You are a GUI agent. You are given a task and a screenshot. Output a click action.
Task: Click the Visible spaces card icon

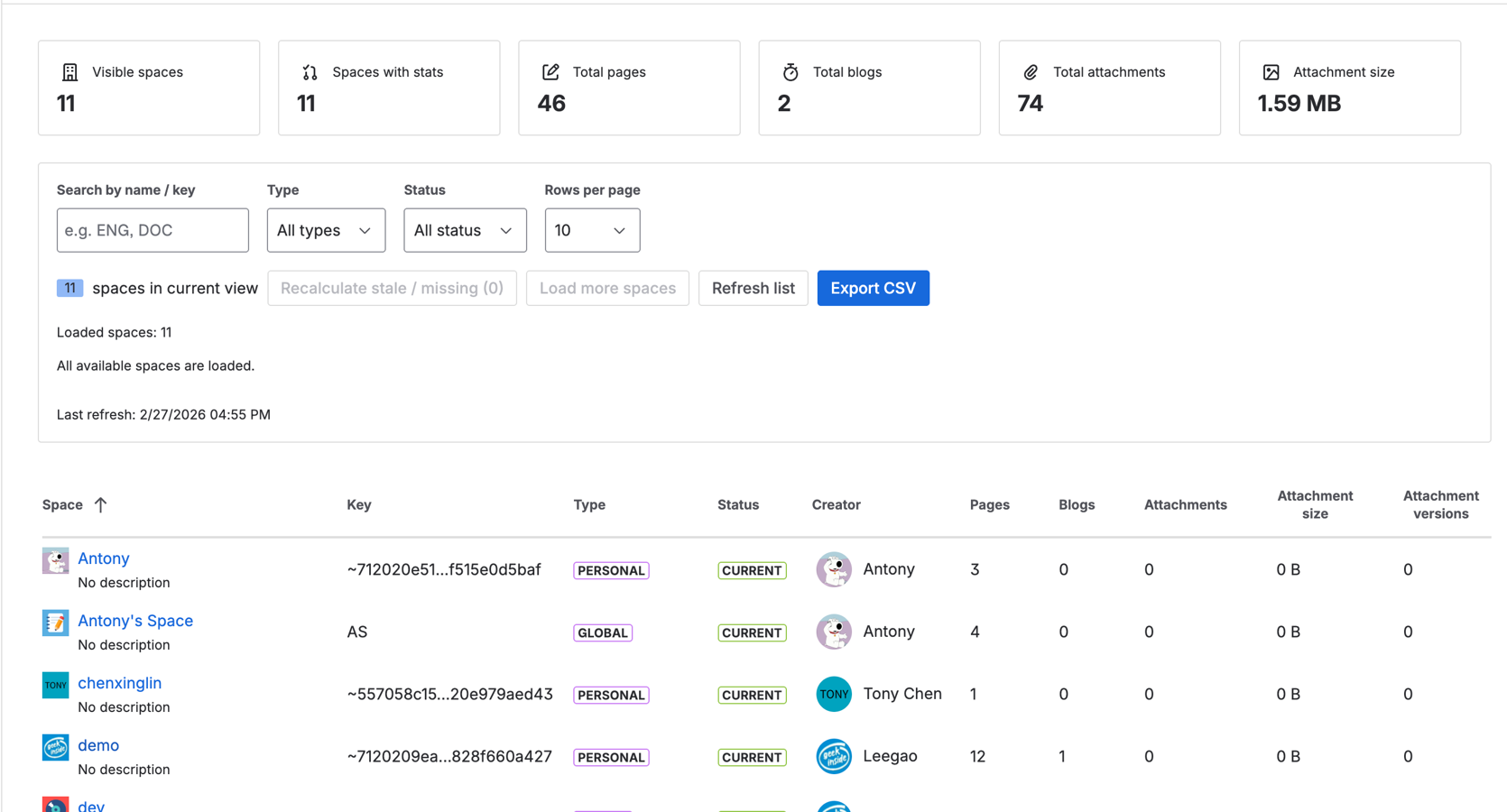[x=70, y=71]
